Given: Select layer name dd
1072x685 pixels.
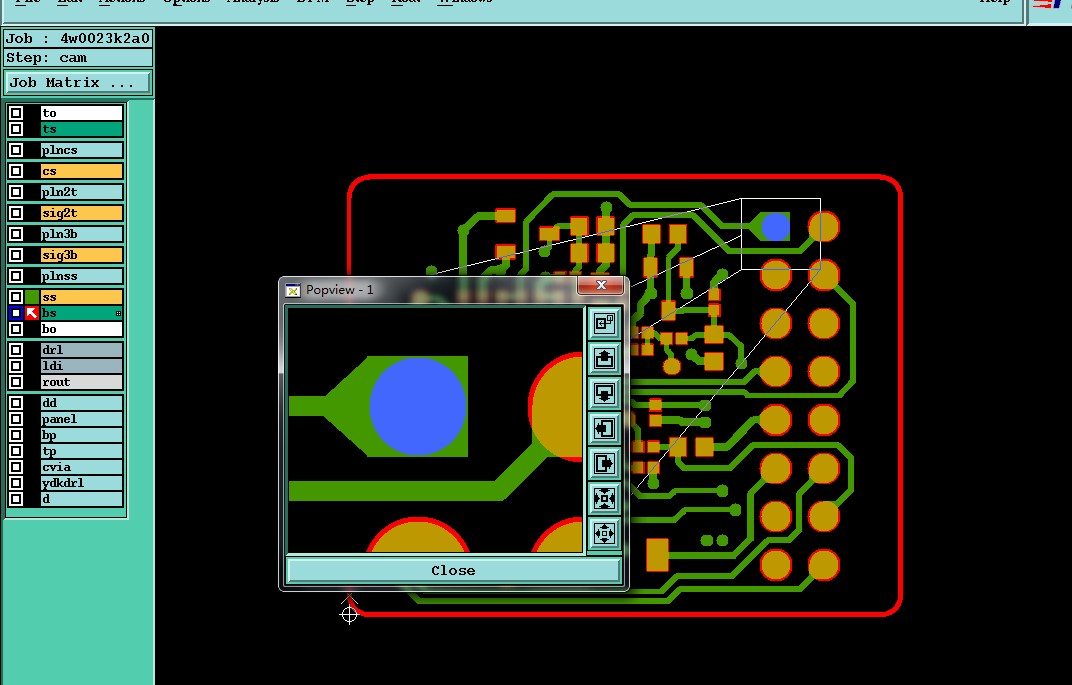Looking at the screenshot, I should click(x=81, y=403).
